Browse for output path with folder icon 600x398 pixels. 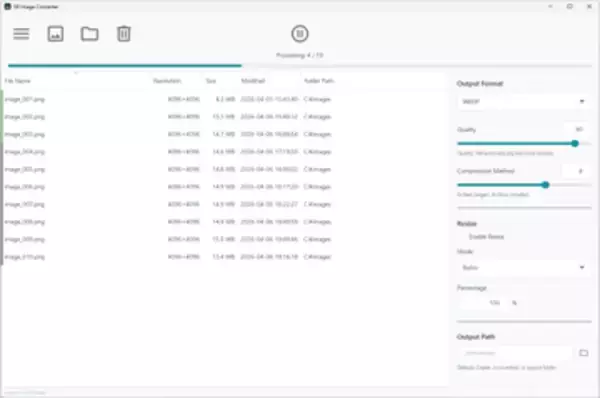pyautogui.click(x=584, y=353)
